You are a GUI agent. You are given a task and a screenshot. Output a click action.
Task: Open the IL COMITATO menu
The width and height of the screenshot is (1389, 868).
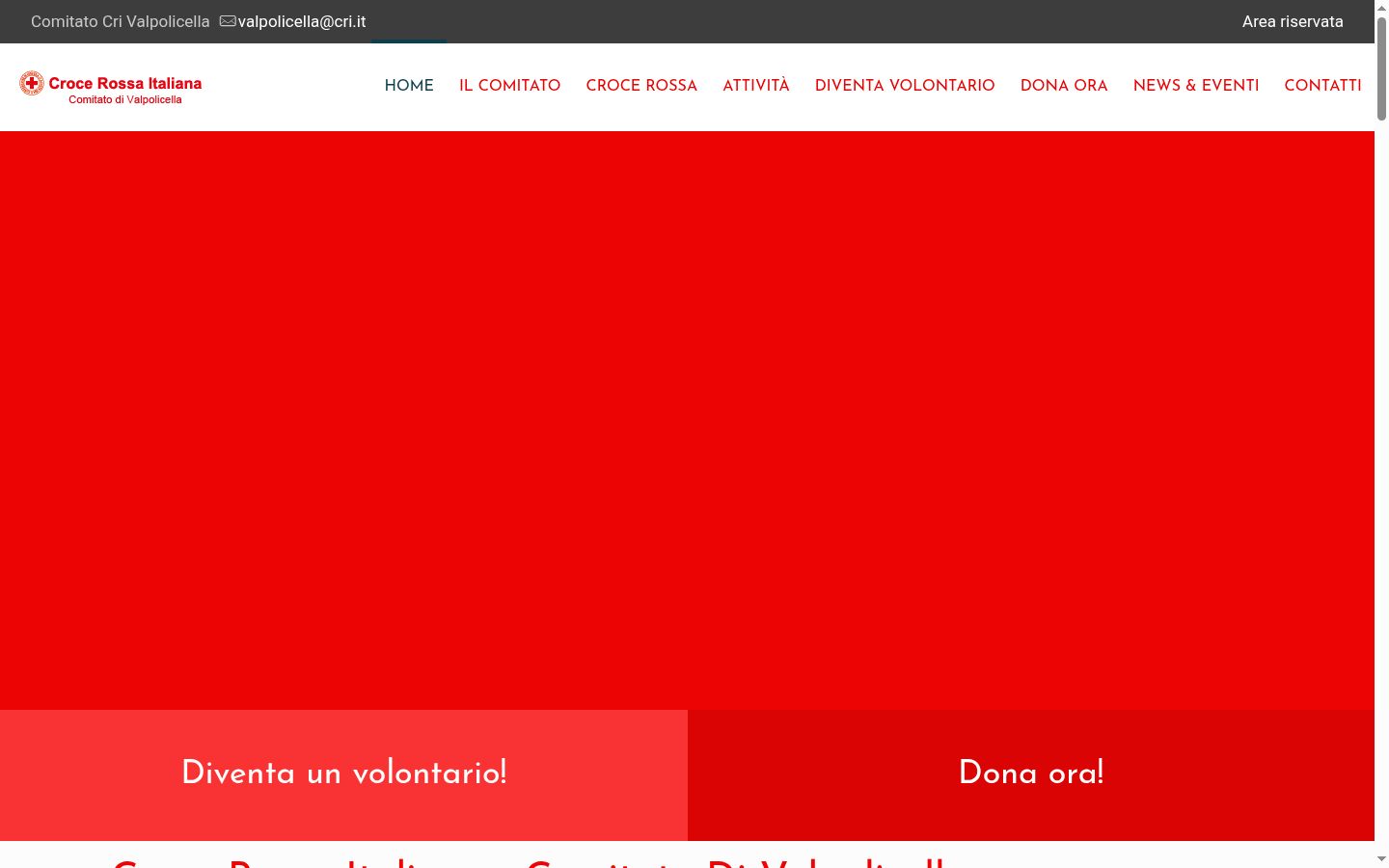(x=509, y=85)
